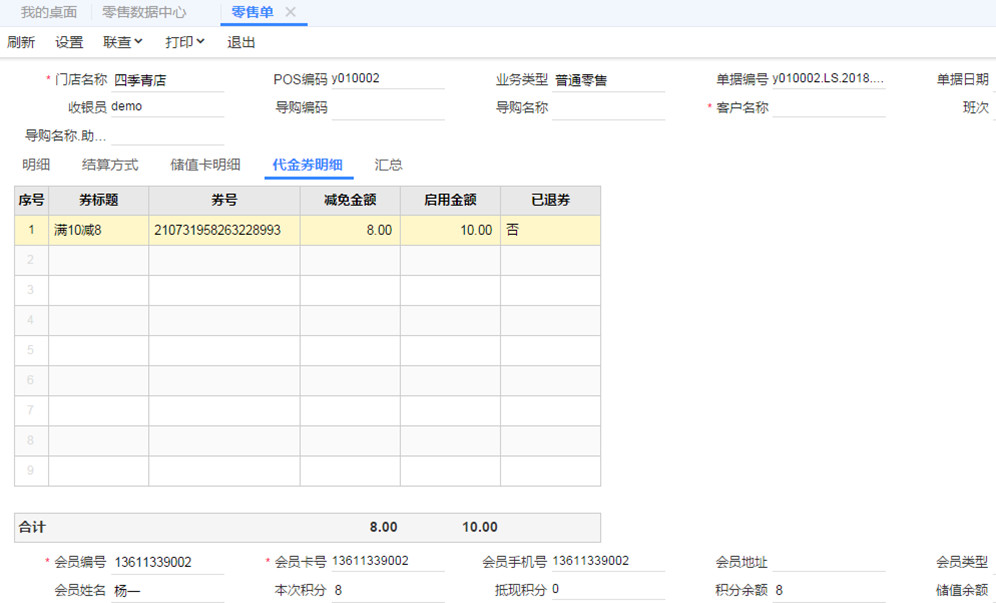Open the 明细 detail tab
This screenshot has width=996, height=603.
click(x=36, y=165)
